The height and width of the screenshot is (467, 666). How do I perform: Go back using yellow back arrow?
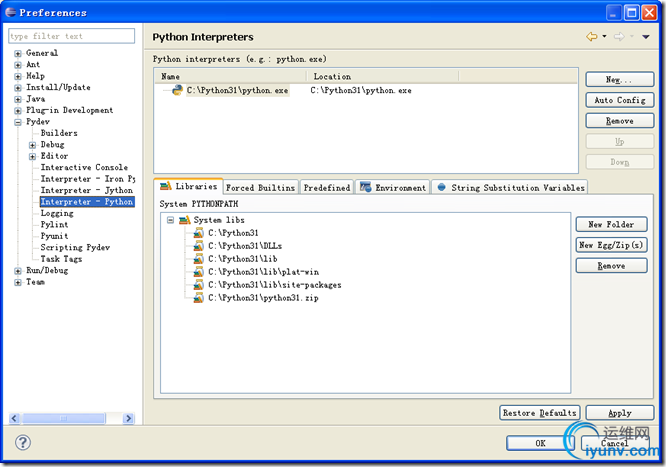(x=592, y=37)
